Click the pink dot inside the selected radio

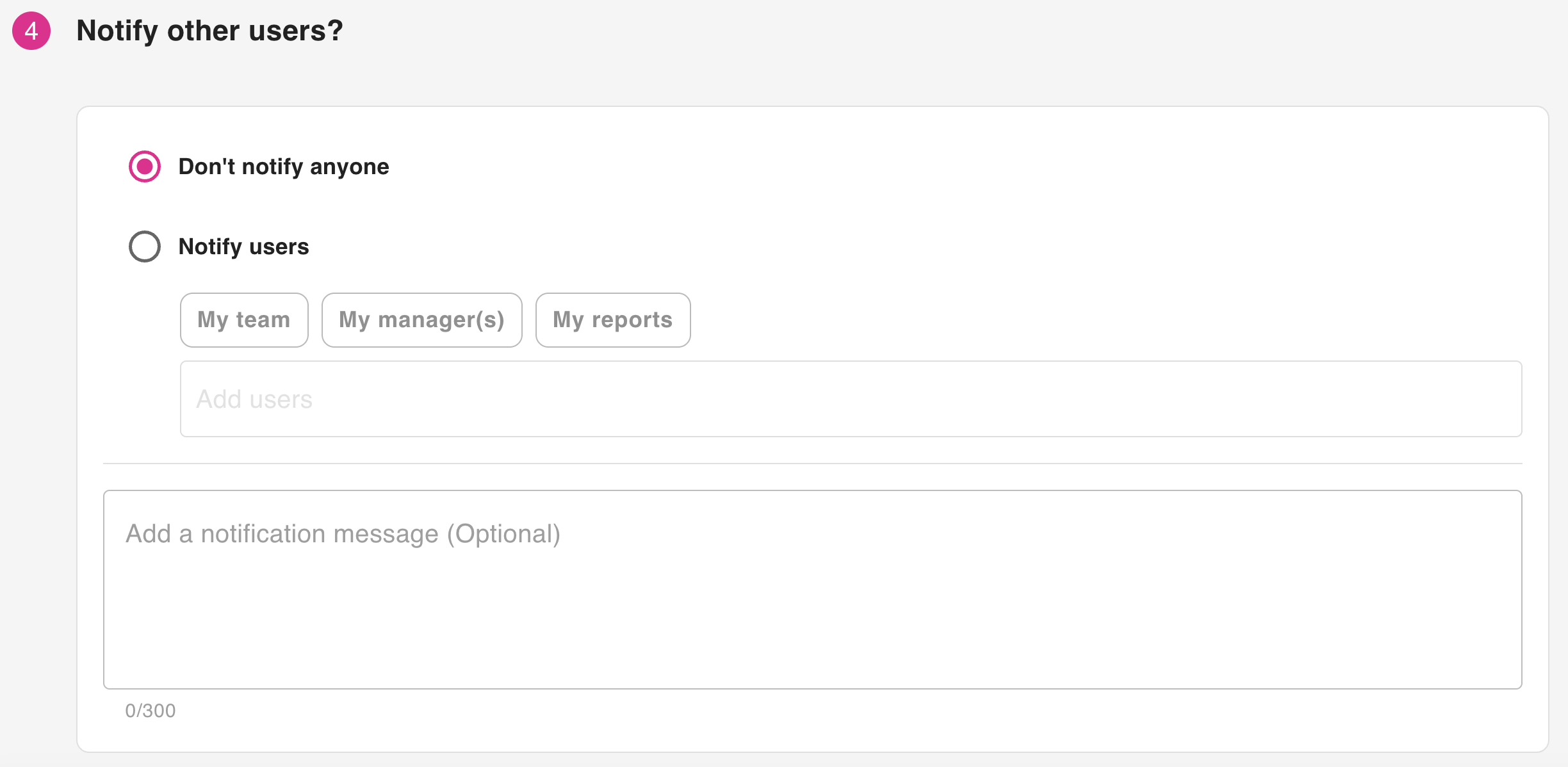pyautogui.click(x=145, y=166)
